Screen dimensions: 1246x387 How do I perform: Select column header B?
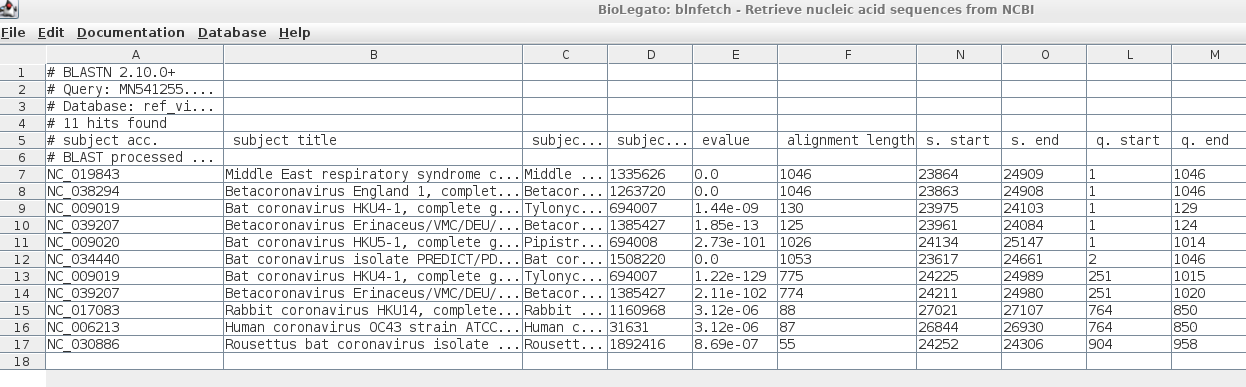point(373,55)
